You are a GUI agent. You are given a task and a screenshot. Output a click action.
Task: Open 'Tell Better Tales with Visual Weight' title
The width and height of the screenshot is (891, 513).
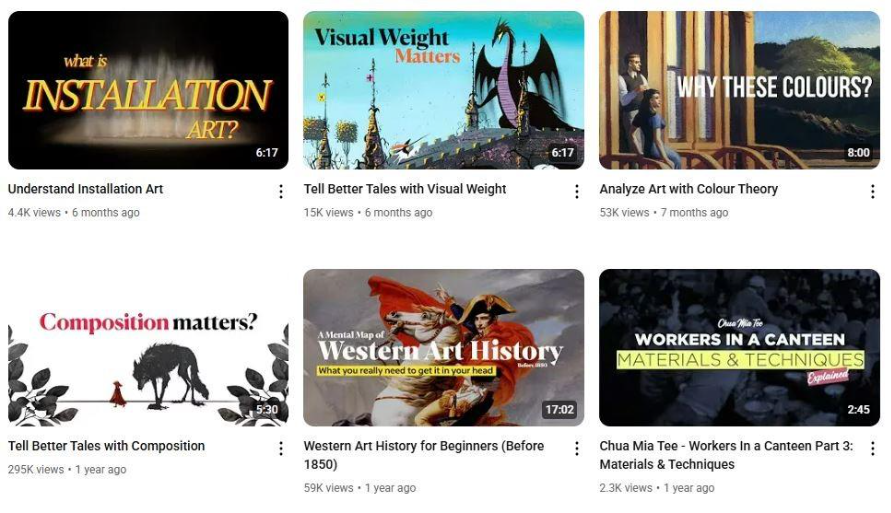405,189
